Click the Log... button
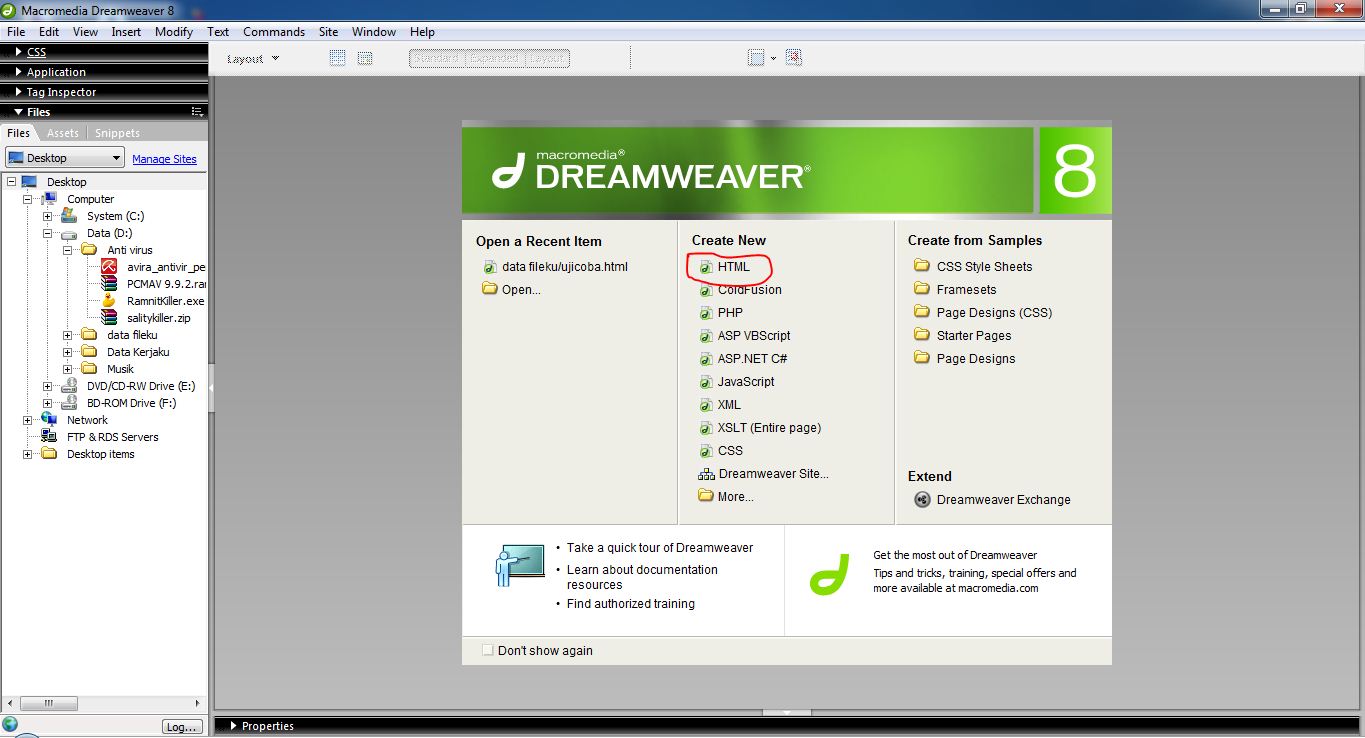Image resolution: width=1365 pixels, height=738 pixels. (182, 727)
